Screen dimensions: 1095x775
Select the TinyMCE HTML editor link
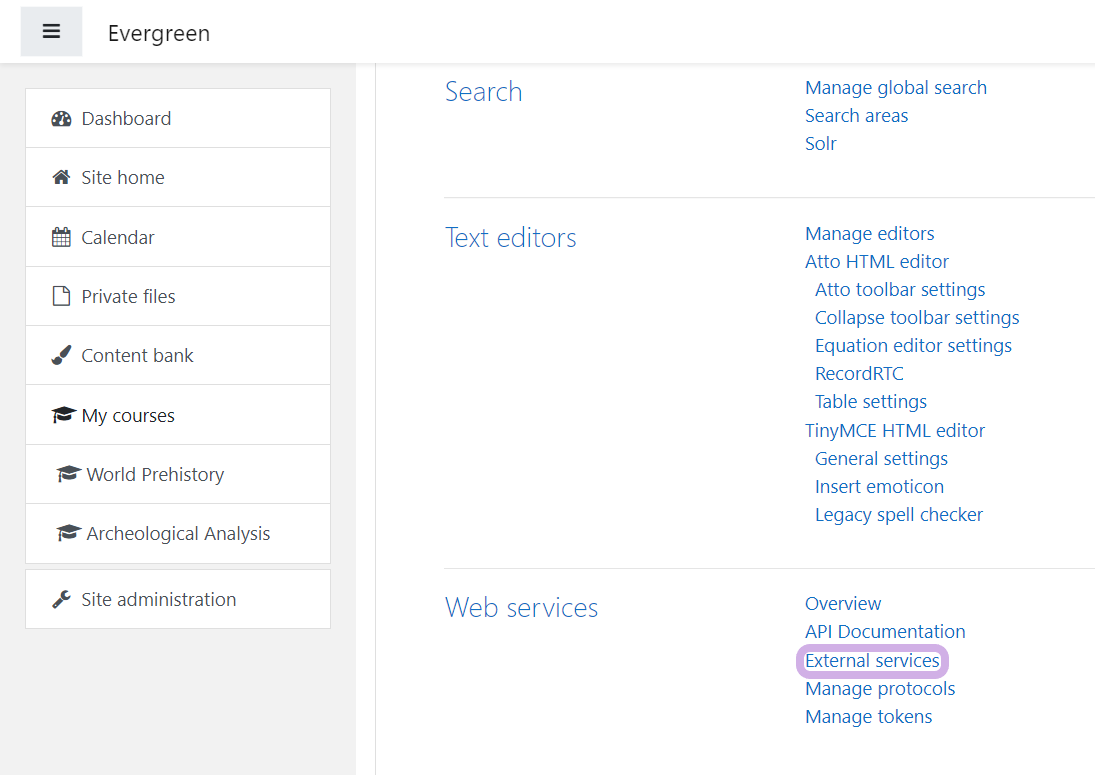click(895, 431)
